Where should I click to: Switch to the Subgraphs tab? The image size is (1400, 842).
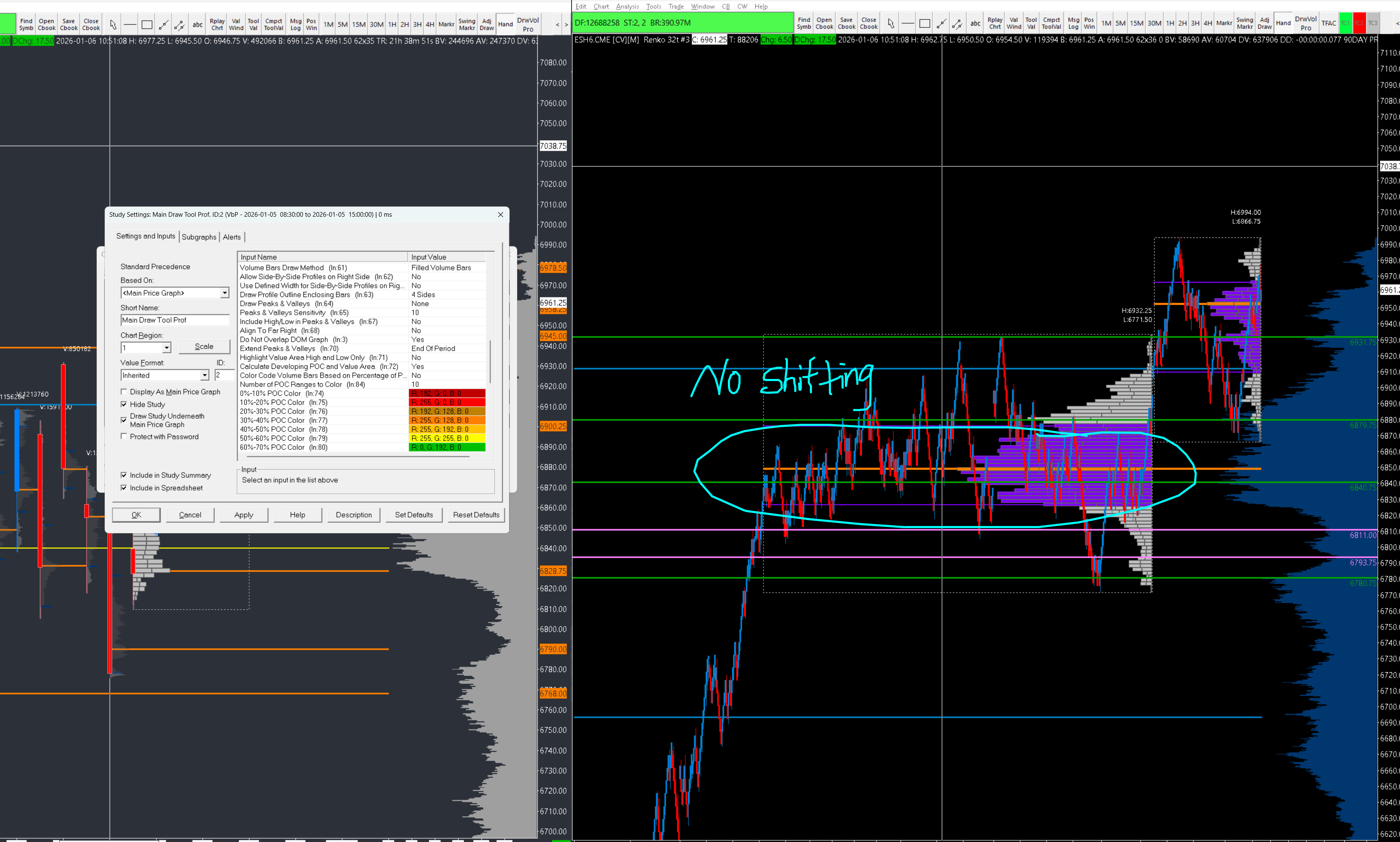199,237
